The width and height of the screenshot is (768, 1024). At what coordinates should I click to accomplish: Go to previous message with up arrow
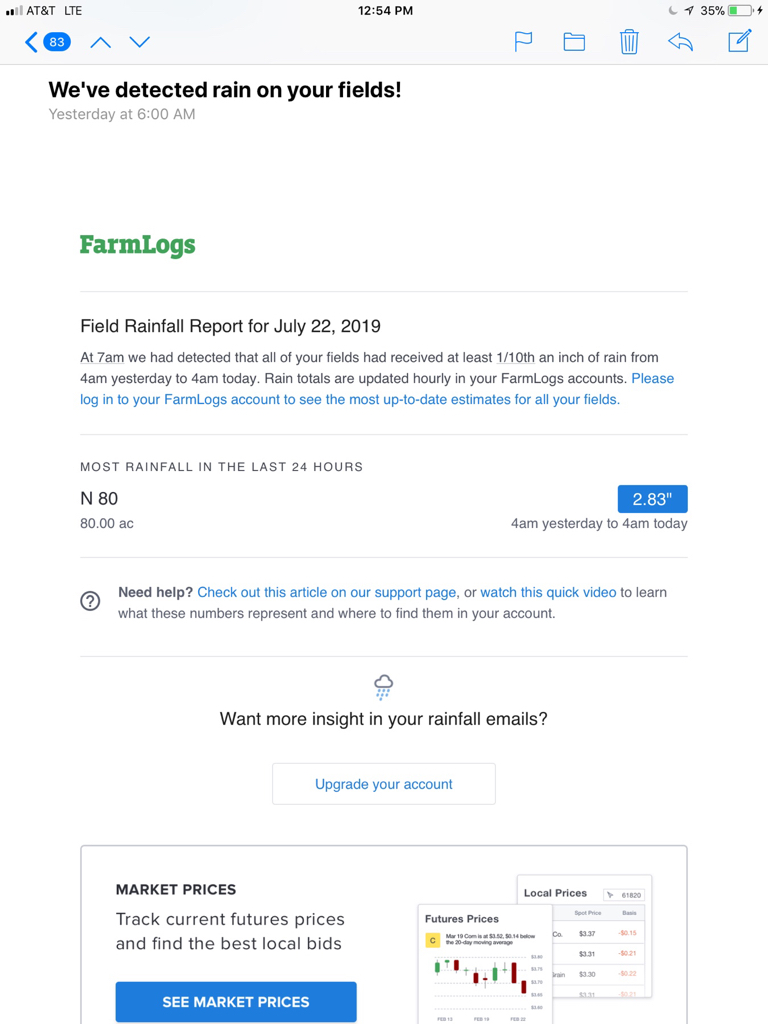(101, 42)
